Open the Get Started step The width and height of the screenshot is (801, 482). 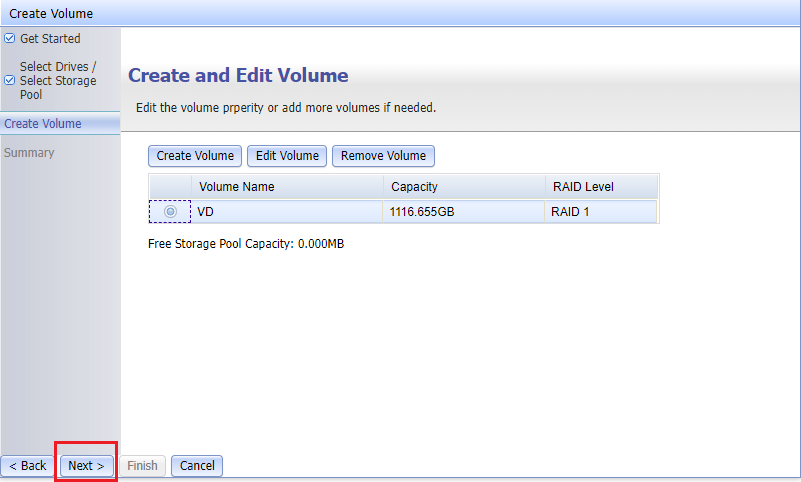point(50,39)
